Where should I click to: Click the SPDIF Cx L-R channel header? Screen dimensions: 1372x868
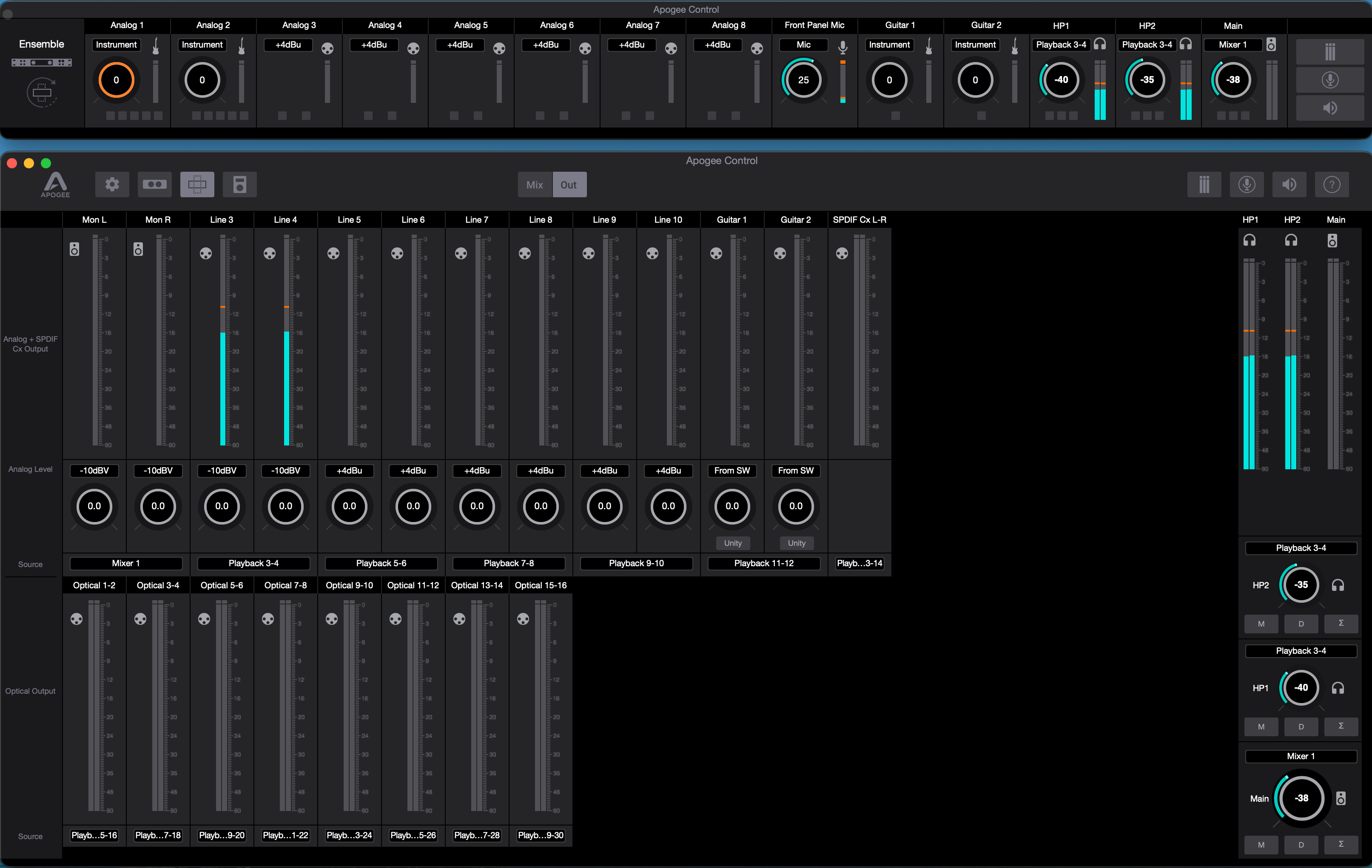pyautogui.click(x=859, y=220)
